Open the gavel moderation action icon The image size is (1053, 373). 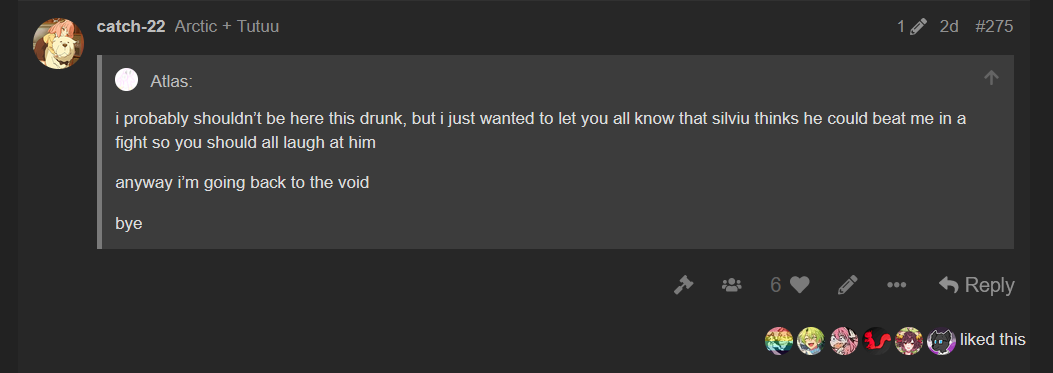pyautogui.click(x=684, y=285)
